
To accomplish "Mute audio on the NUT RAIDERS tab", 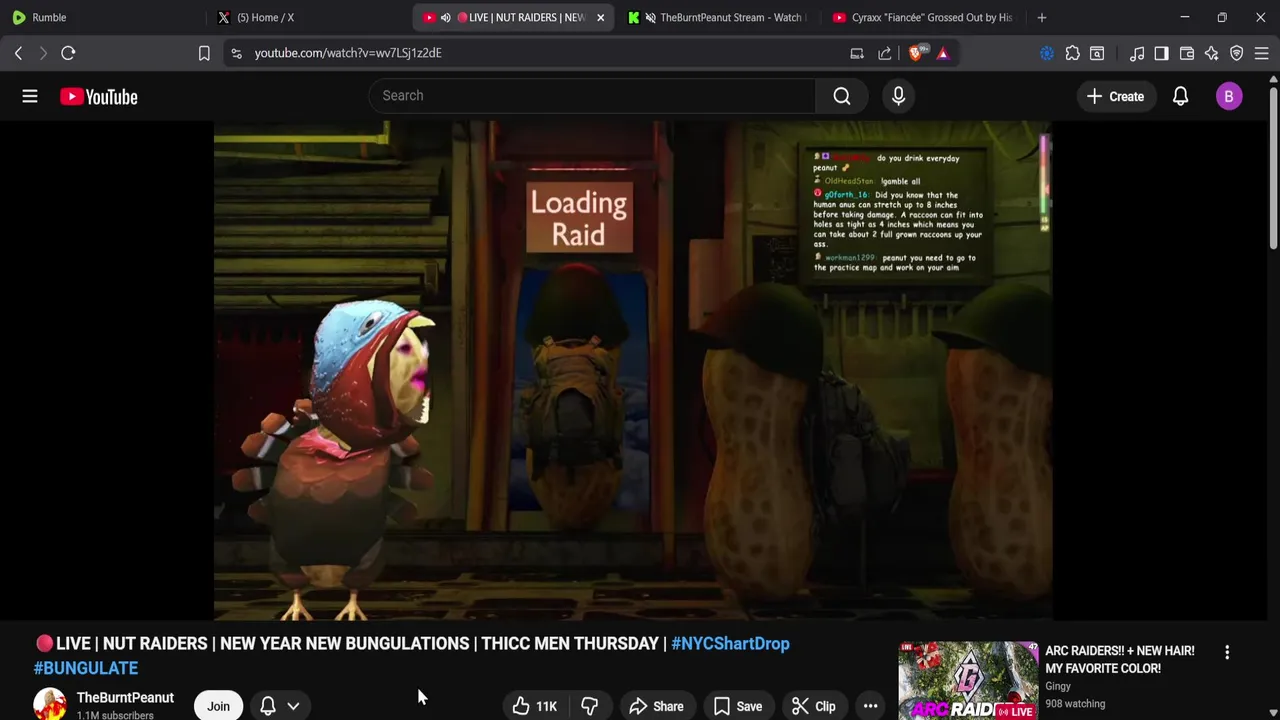I will click(446, 17).
